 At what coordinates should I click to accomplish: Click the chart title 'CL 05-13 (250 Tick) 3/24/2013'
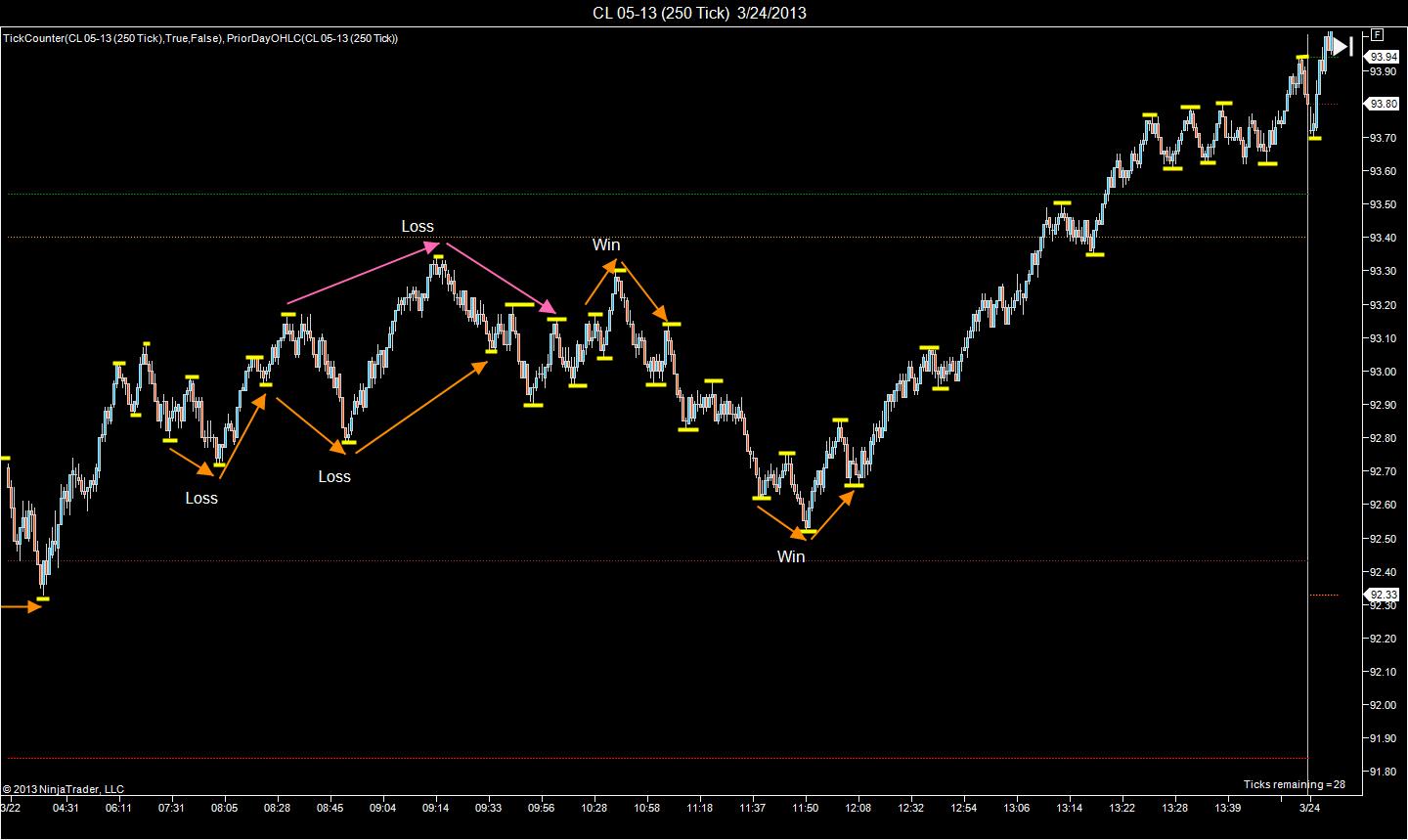(699, 13)
